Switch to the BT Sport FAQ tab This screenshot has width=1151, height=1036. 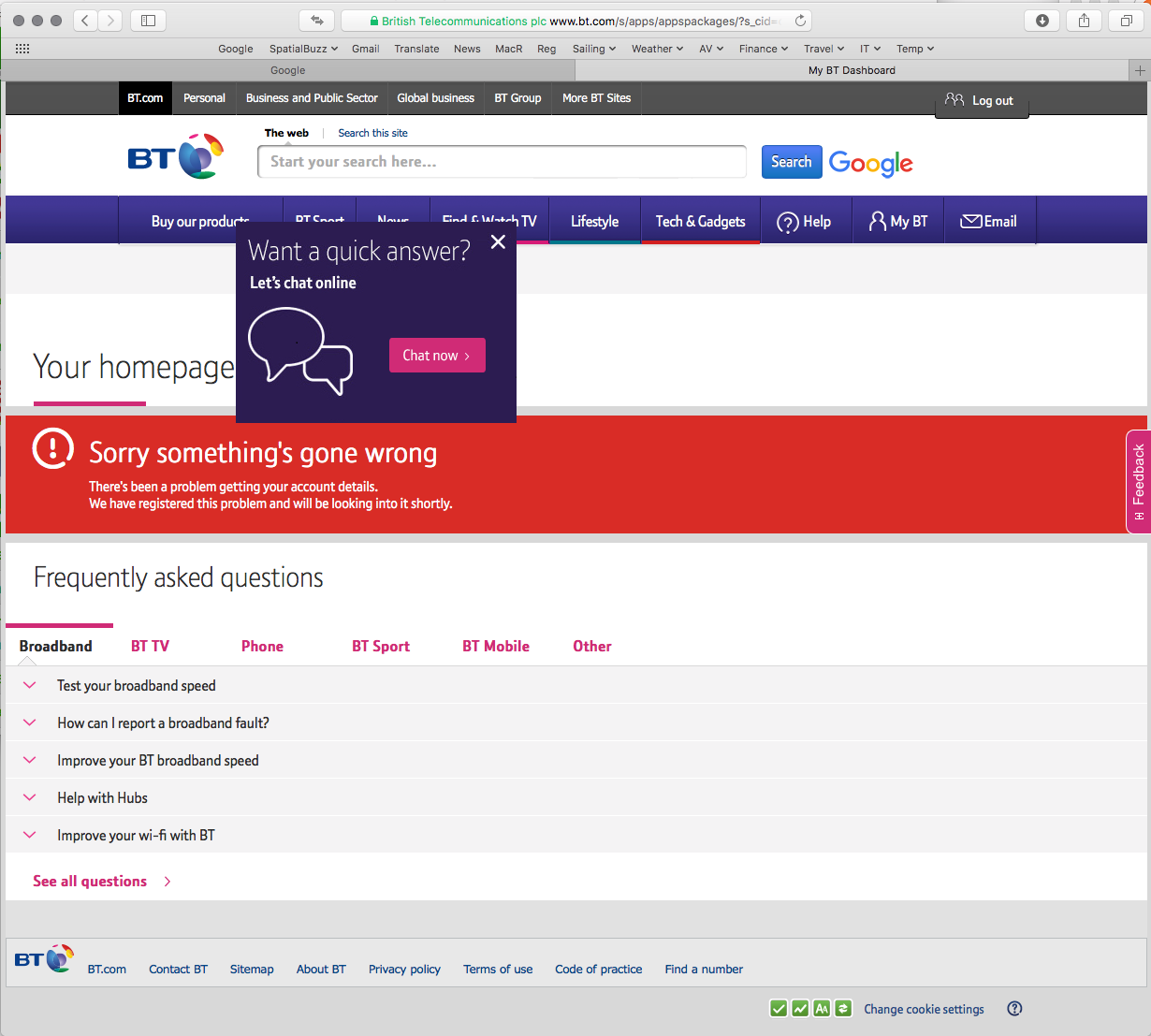tap(381, 646)
